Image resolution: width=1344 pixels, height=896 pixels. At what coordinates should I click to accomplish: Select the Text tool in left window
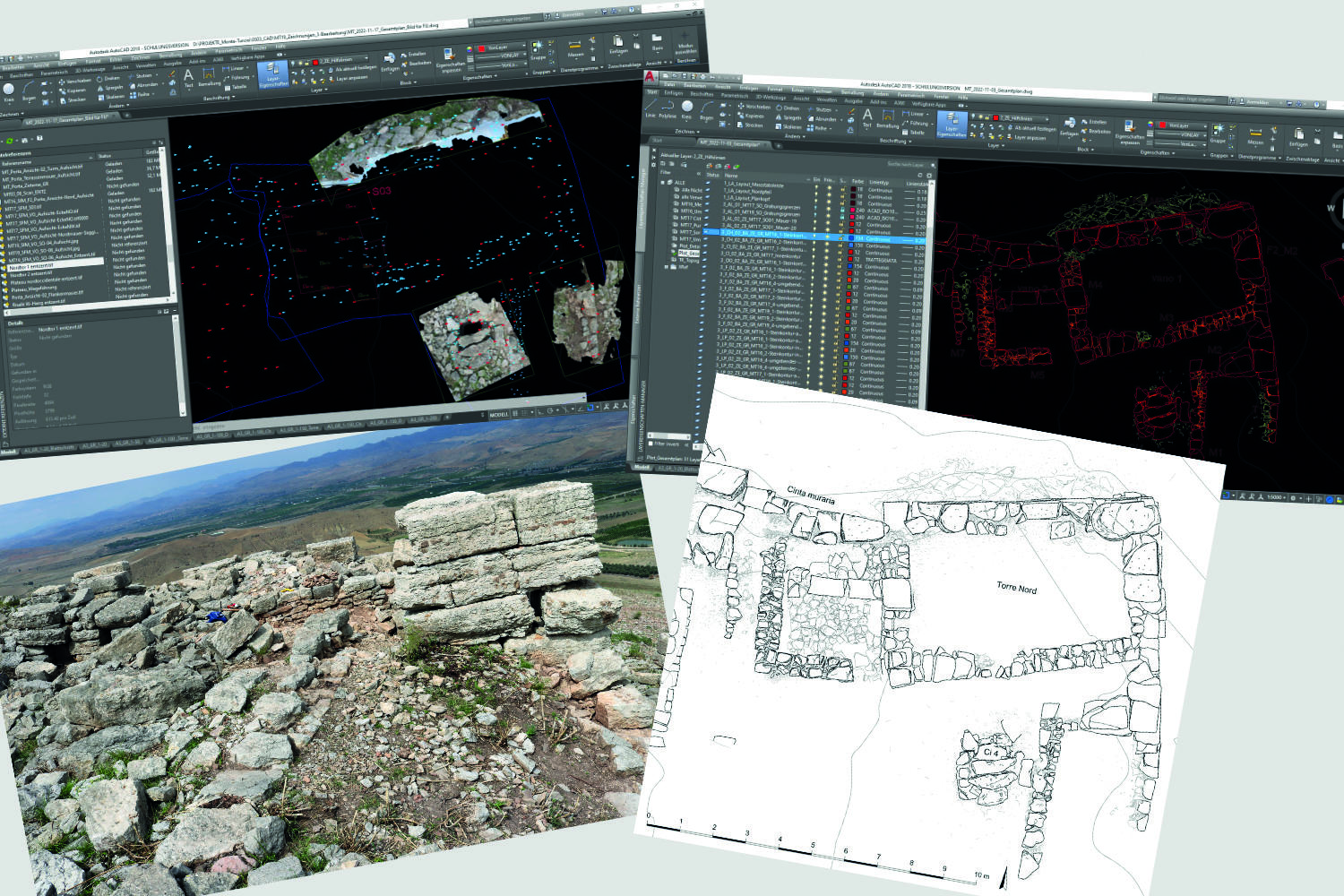click(189, 80)
